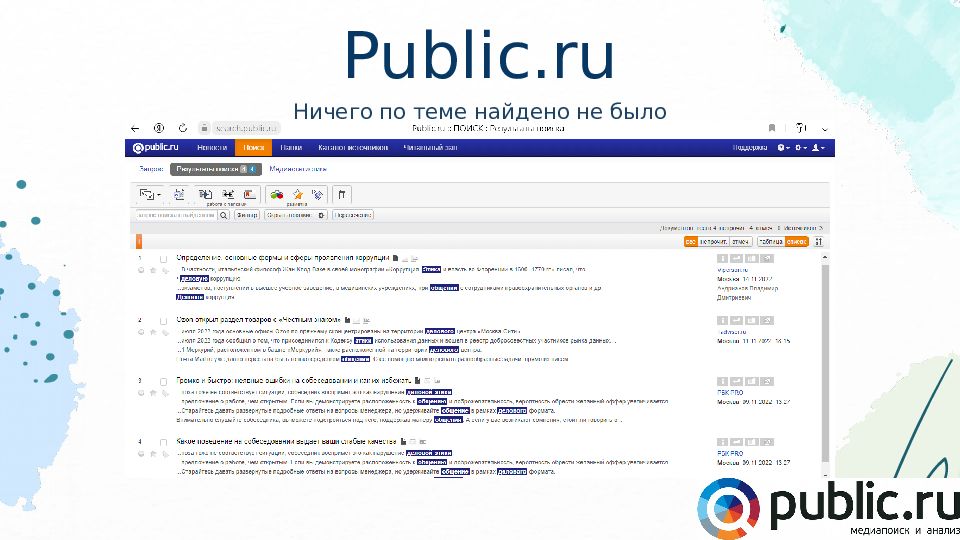The height and width of the screenshot is (540, 960).
Task: Click the search-within-results text field
Action: coord(176,215)
